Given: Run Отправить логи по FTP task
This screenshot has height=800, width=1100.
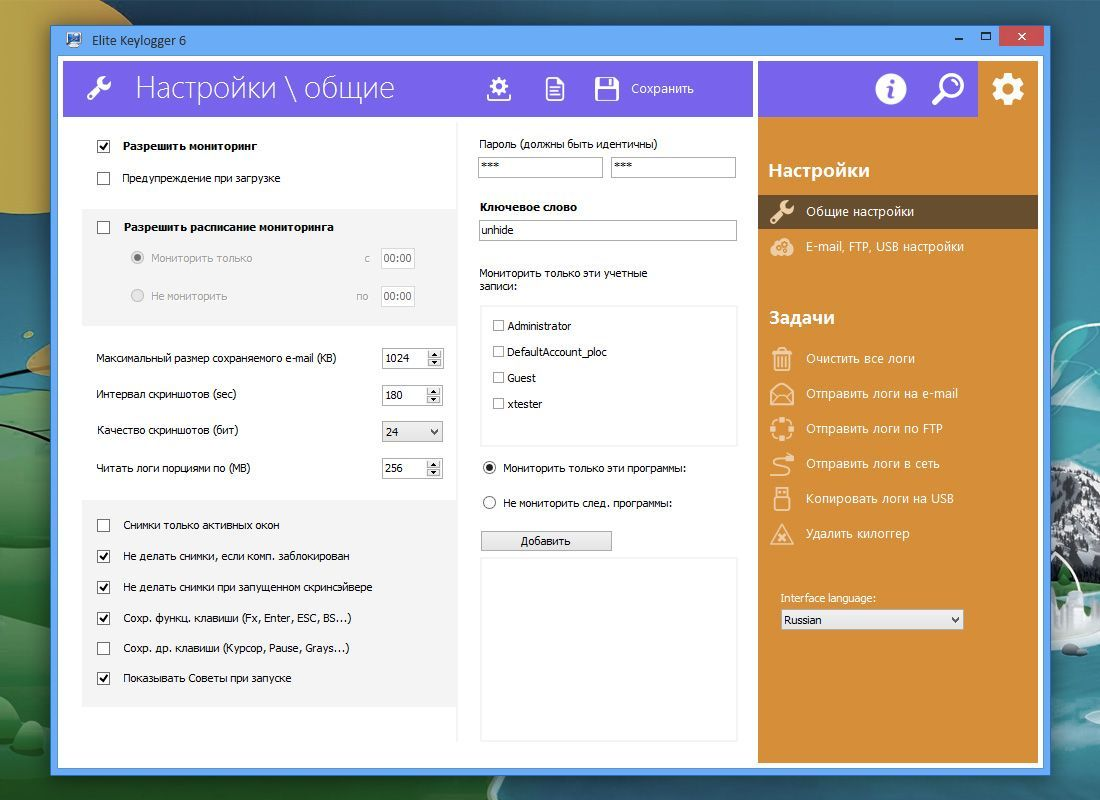Looking at the screenshot, I should 874,429.
